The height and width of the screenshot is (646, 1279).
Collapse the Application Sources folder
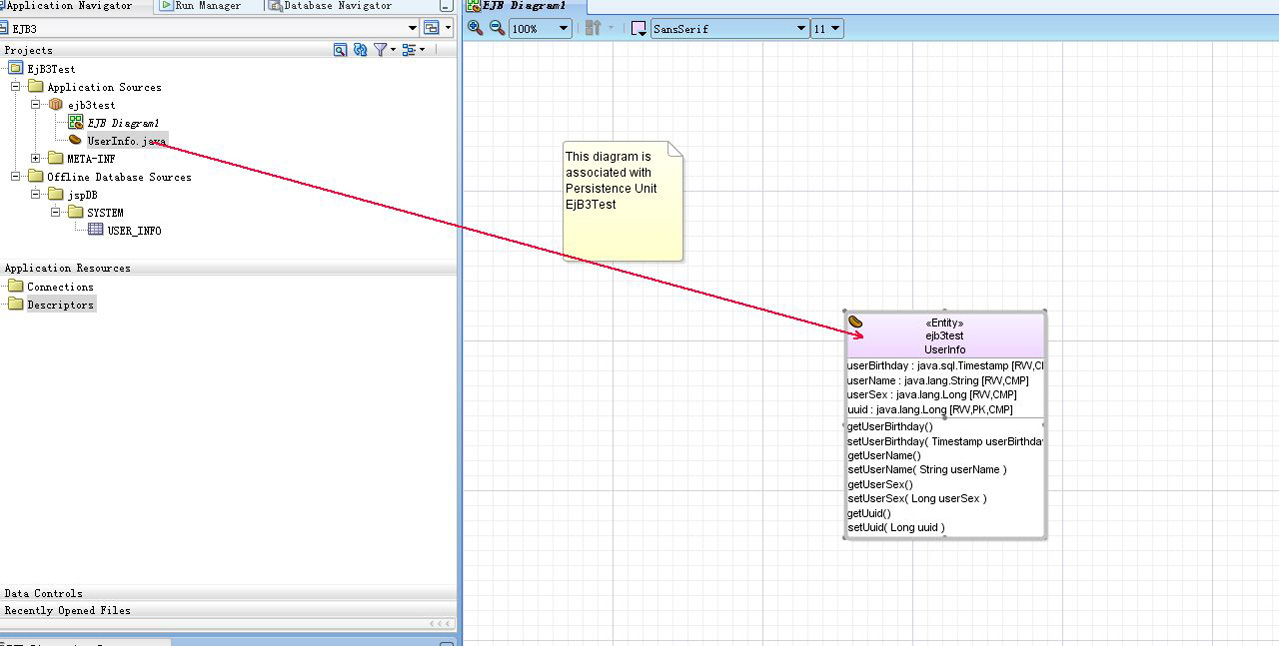click(x=16, y=87)
